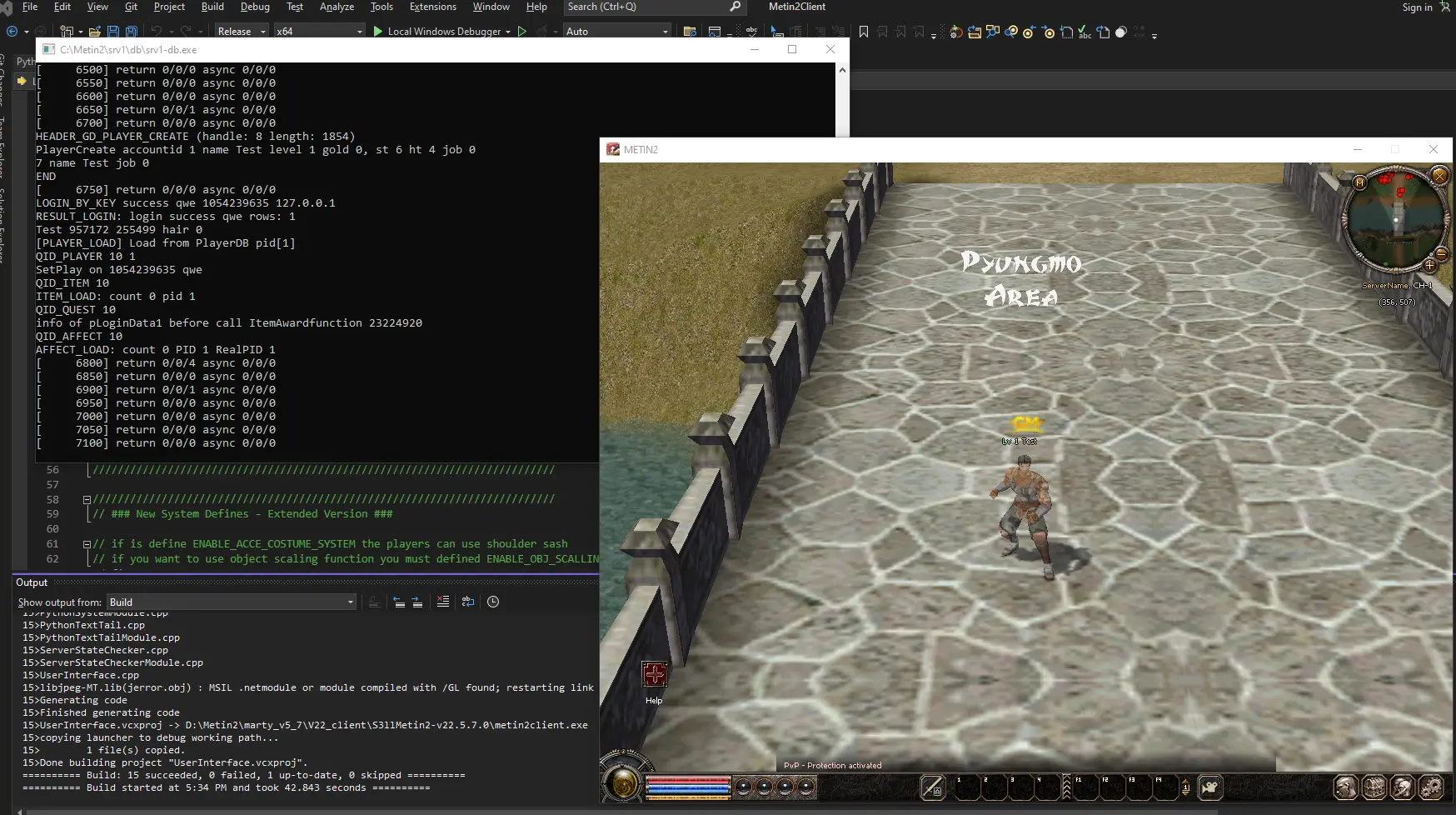This screenshot has height=815, width=1456.
Task: Select the Output panel tab
Action: pyautogui.click(x=32, y=582)
